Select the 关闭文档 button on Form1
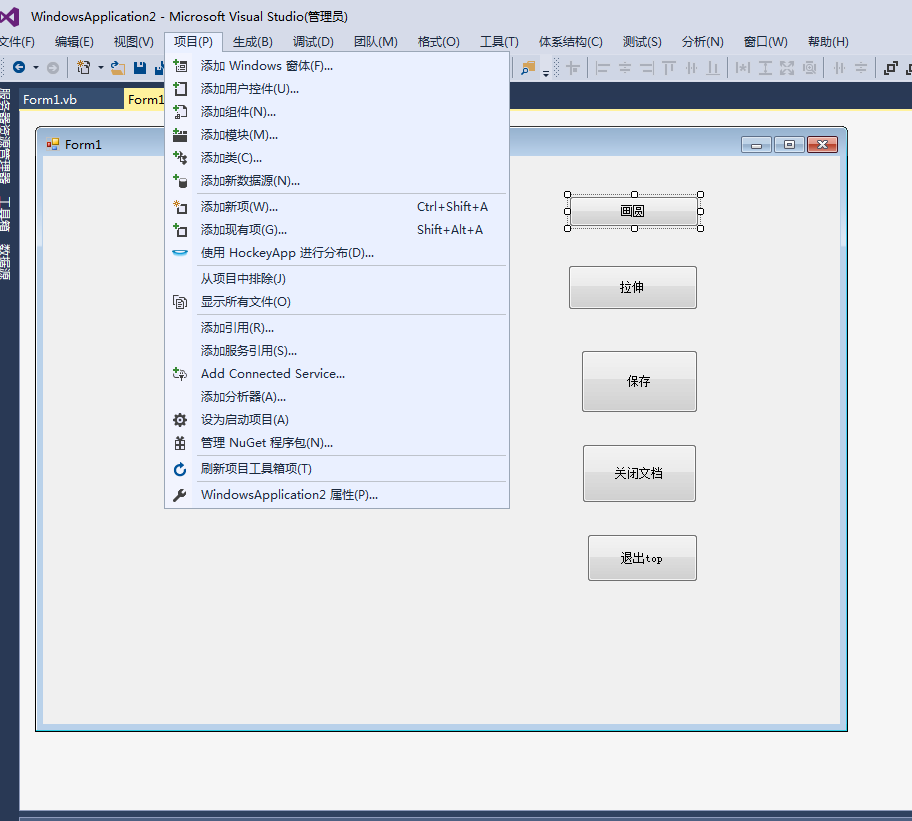This screenshot has height=821, width=912. coord(639,473)
